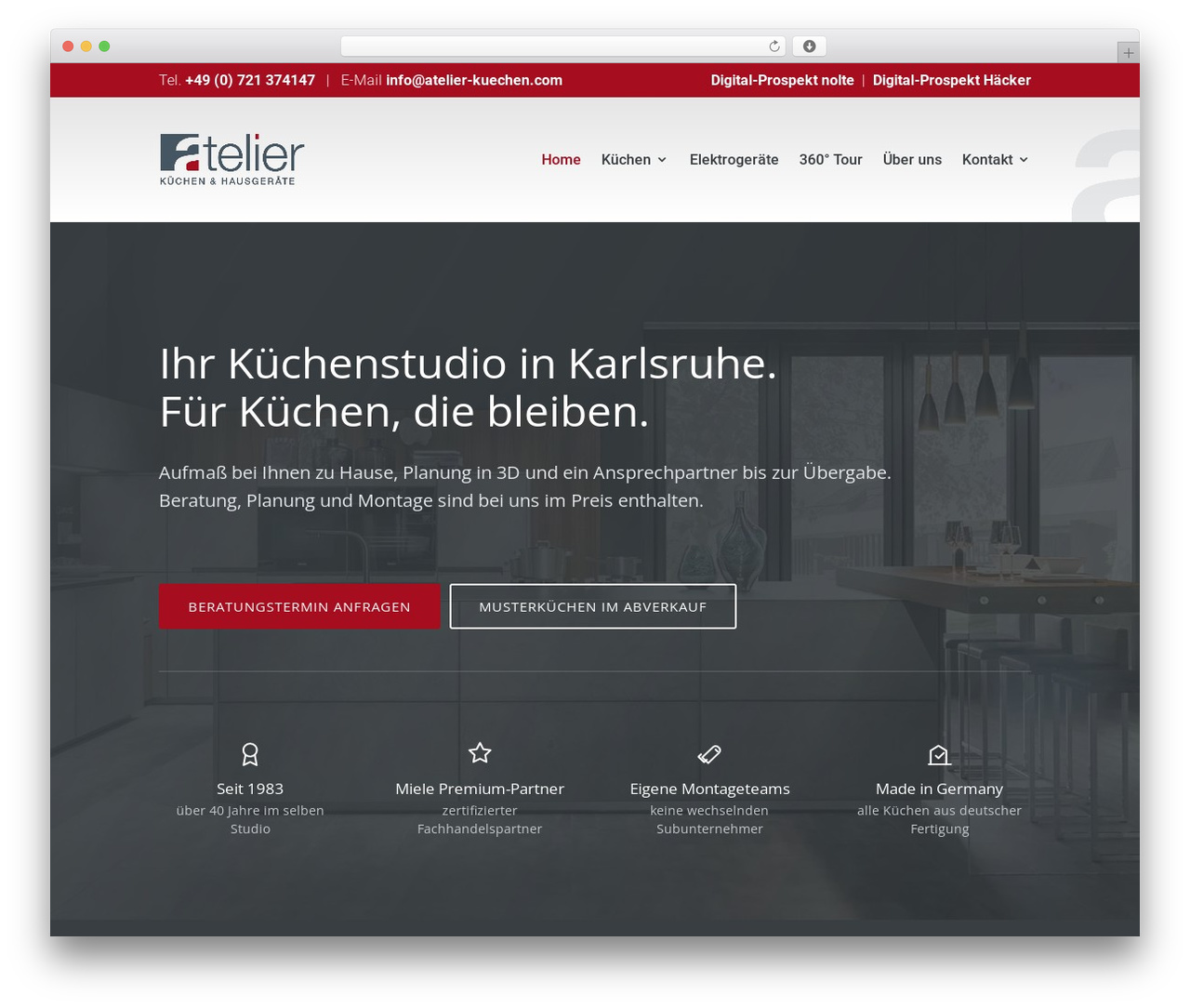The width and height of the screenshot is (1190, 1008).
Task: Click the Seit 1983 heading
Action: point(250,789)
